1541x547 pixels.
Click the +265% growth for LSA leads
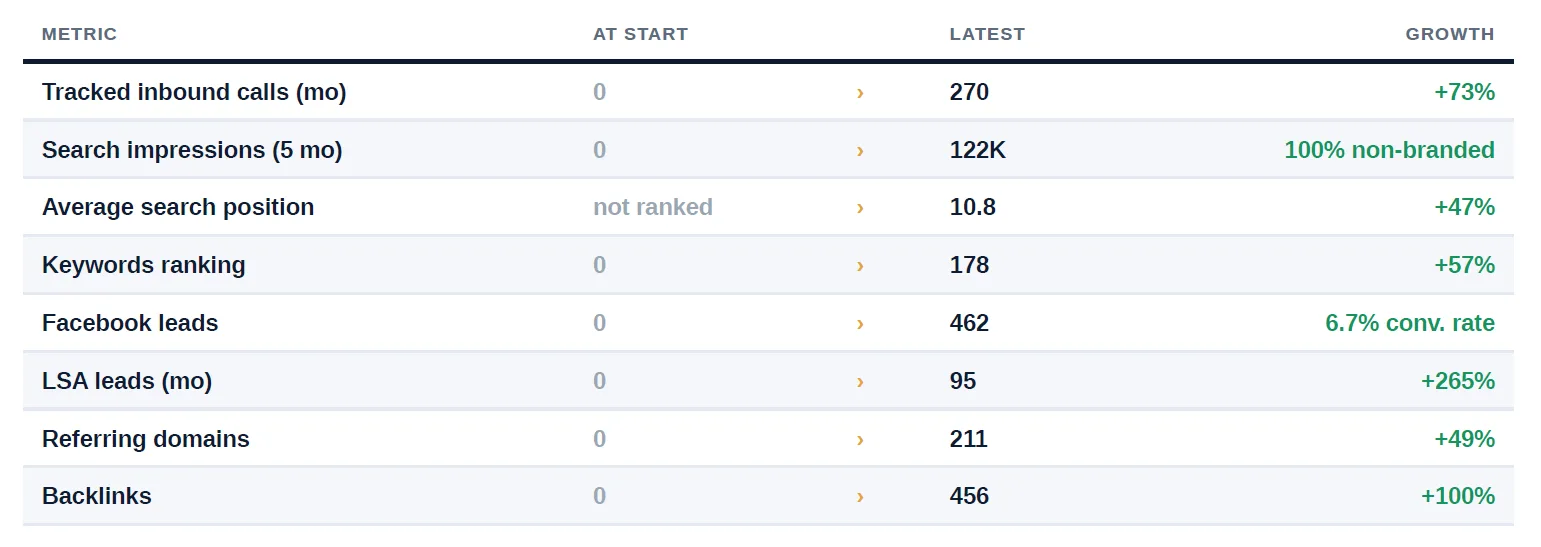pos(1457,381)
